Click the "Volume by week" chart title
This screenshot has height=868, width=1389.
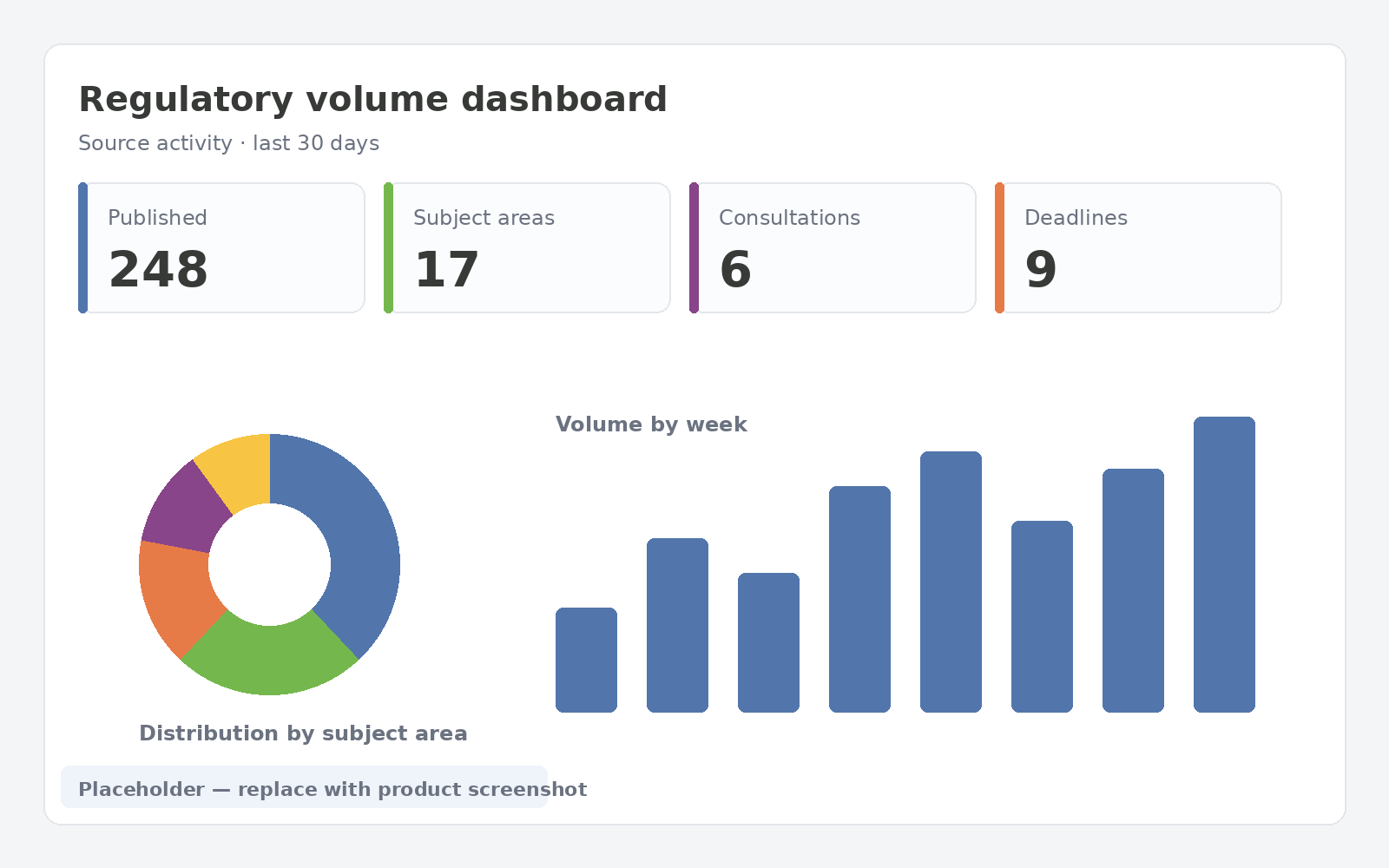click(651, 424)
